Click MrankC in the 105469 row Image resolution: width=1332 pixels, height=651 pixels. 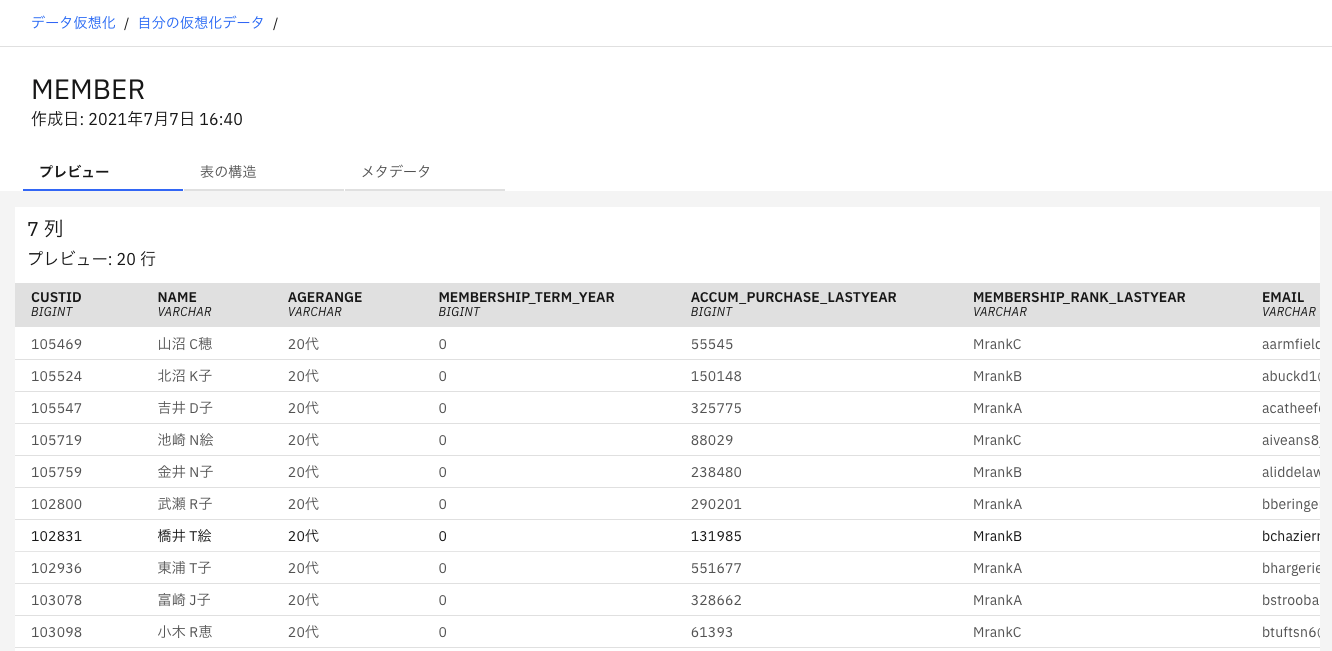click(x=997, y=344)
